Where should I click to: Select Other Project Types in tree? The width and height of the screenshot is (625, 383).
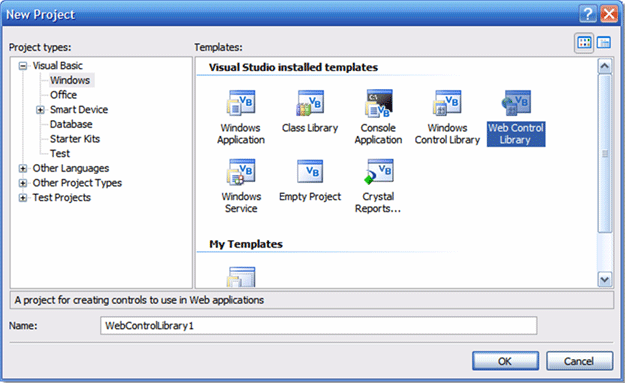pos(77,183)
